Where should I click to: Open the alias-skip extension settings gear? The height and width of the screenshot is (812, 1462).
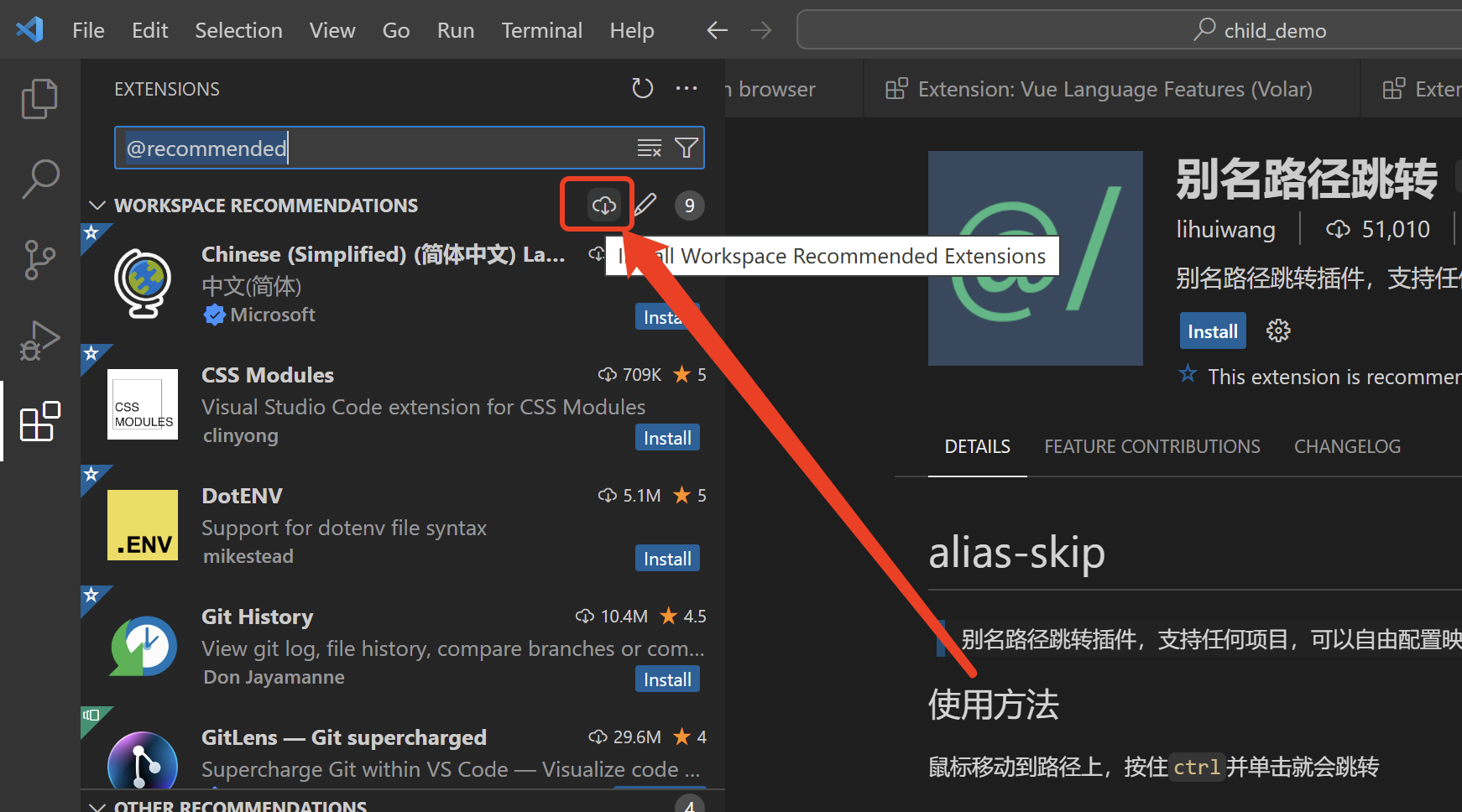coord(1278,331)
